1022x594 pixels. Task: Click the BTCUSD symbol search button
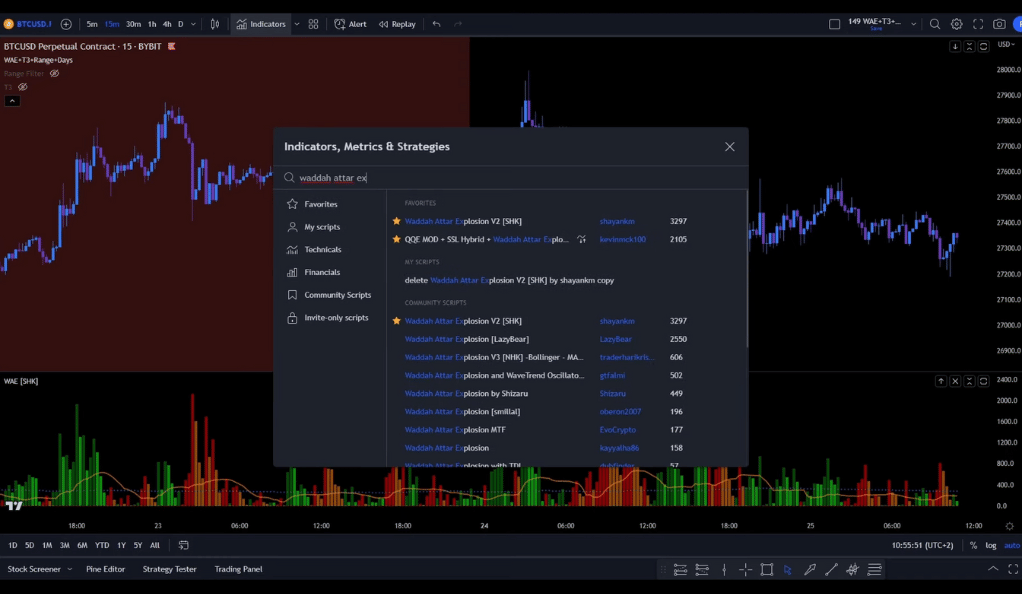tap(28, 24)
